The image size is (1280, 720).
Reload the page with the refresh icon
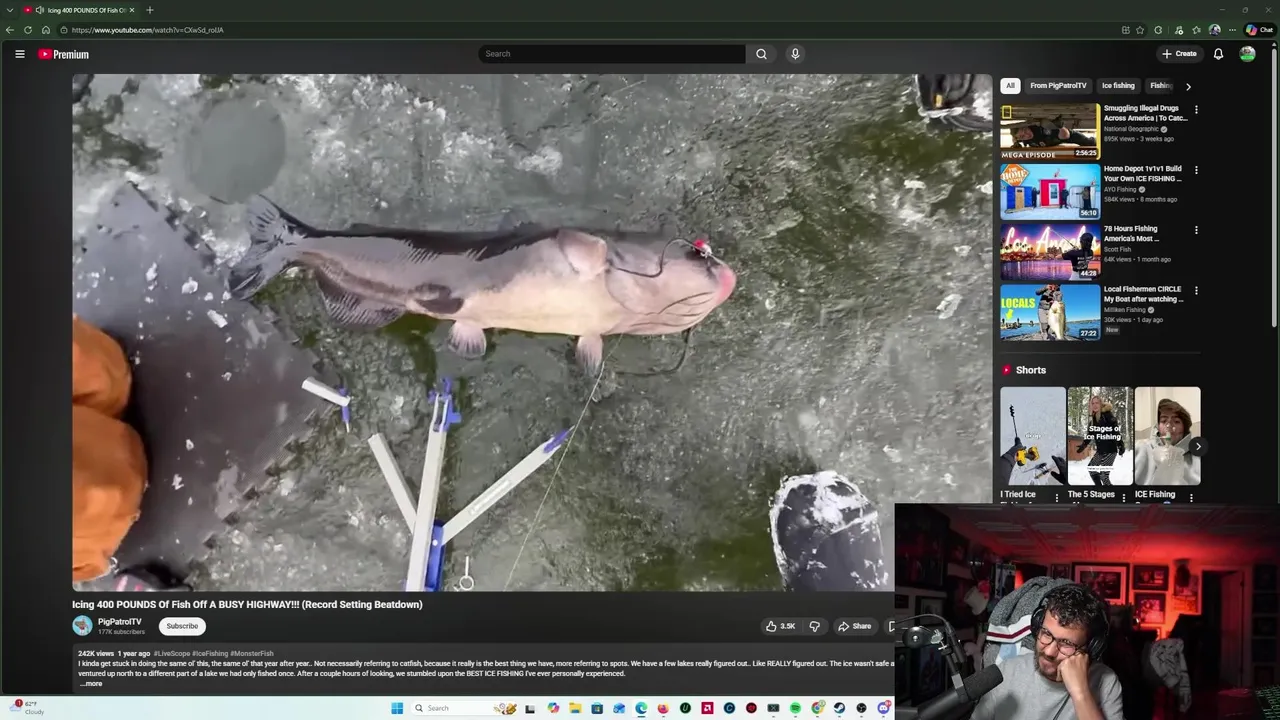coord(28,30)
